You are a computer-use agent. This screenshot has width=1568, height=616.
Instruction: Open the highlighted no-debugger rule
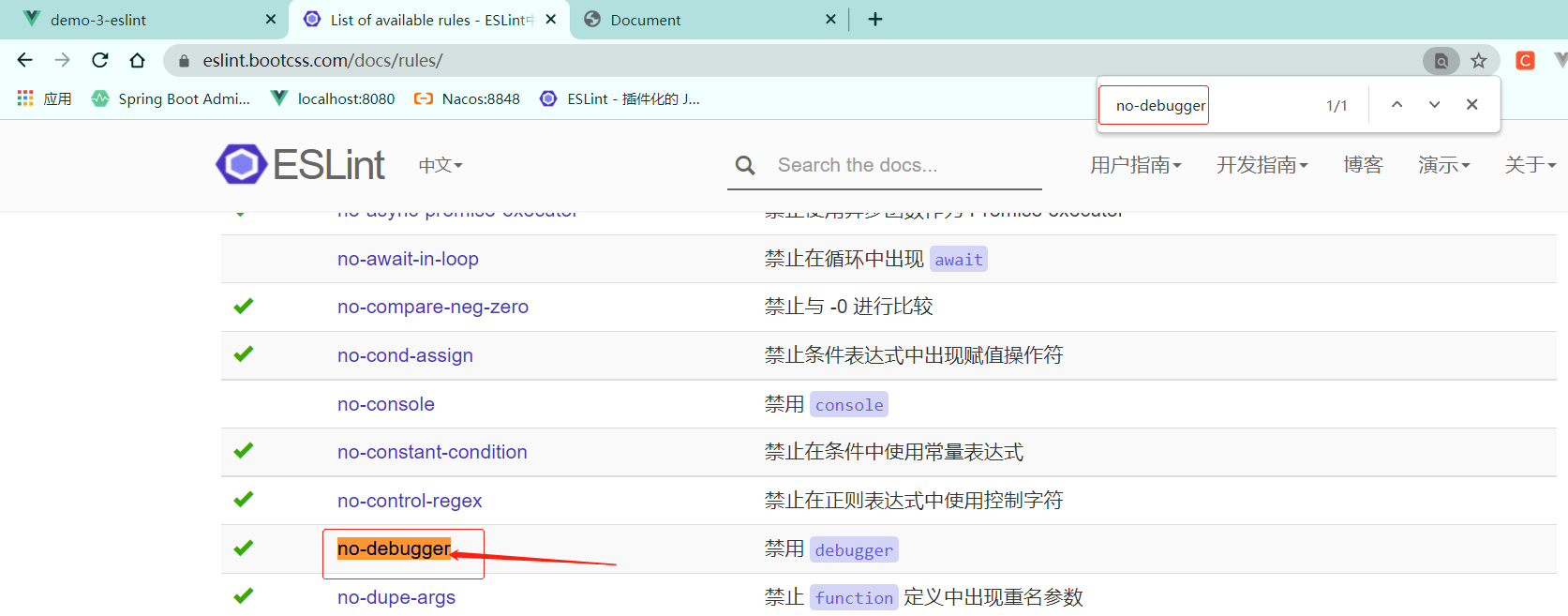click(394, 548)
